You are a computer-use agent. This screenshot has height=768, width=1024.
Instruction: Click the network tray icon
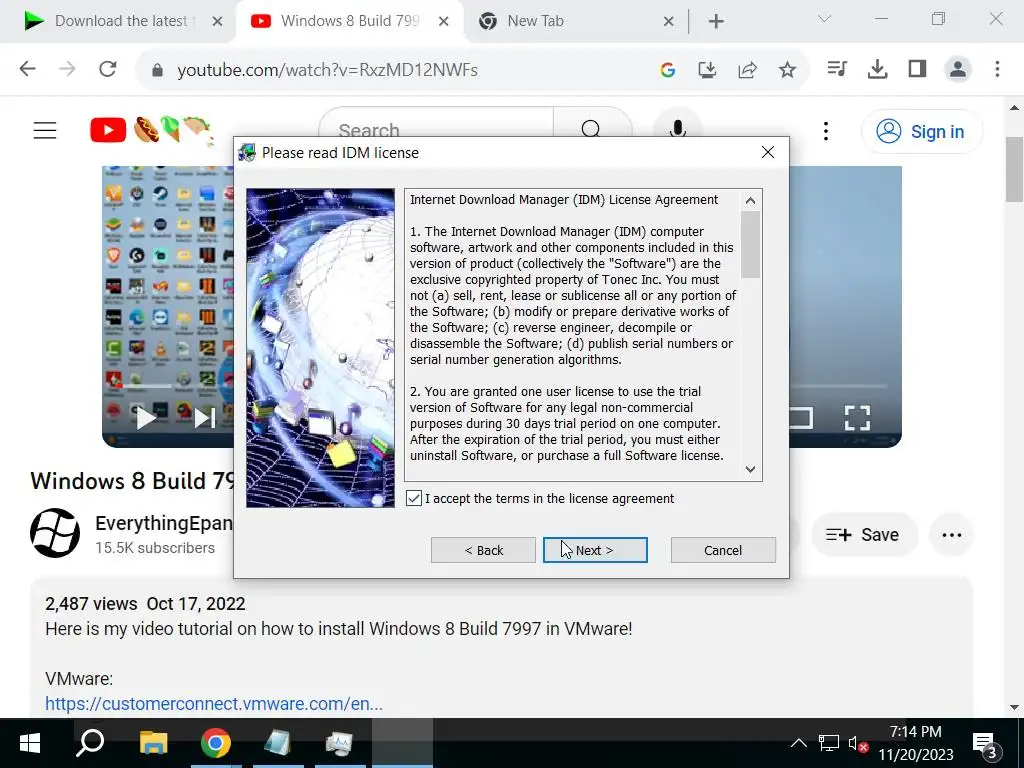tap(828, 743)
